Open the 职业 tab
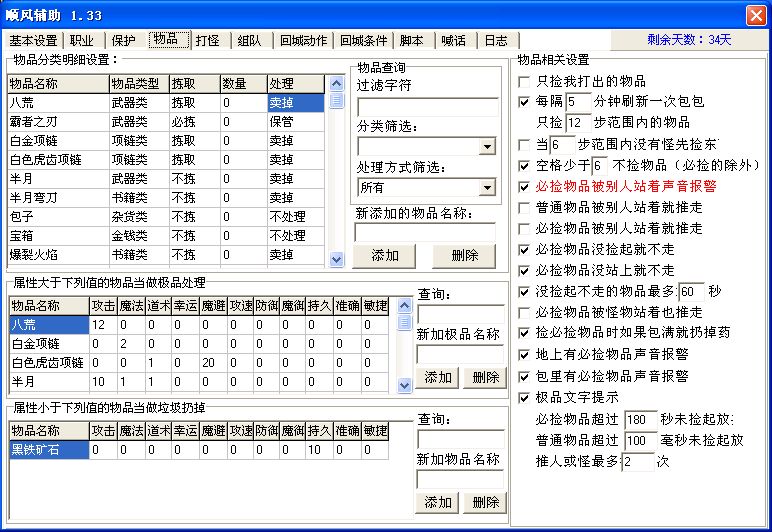This screenshot has height=532, width=772. point(83,40)
